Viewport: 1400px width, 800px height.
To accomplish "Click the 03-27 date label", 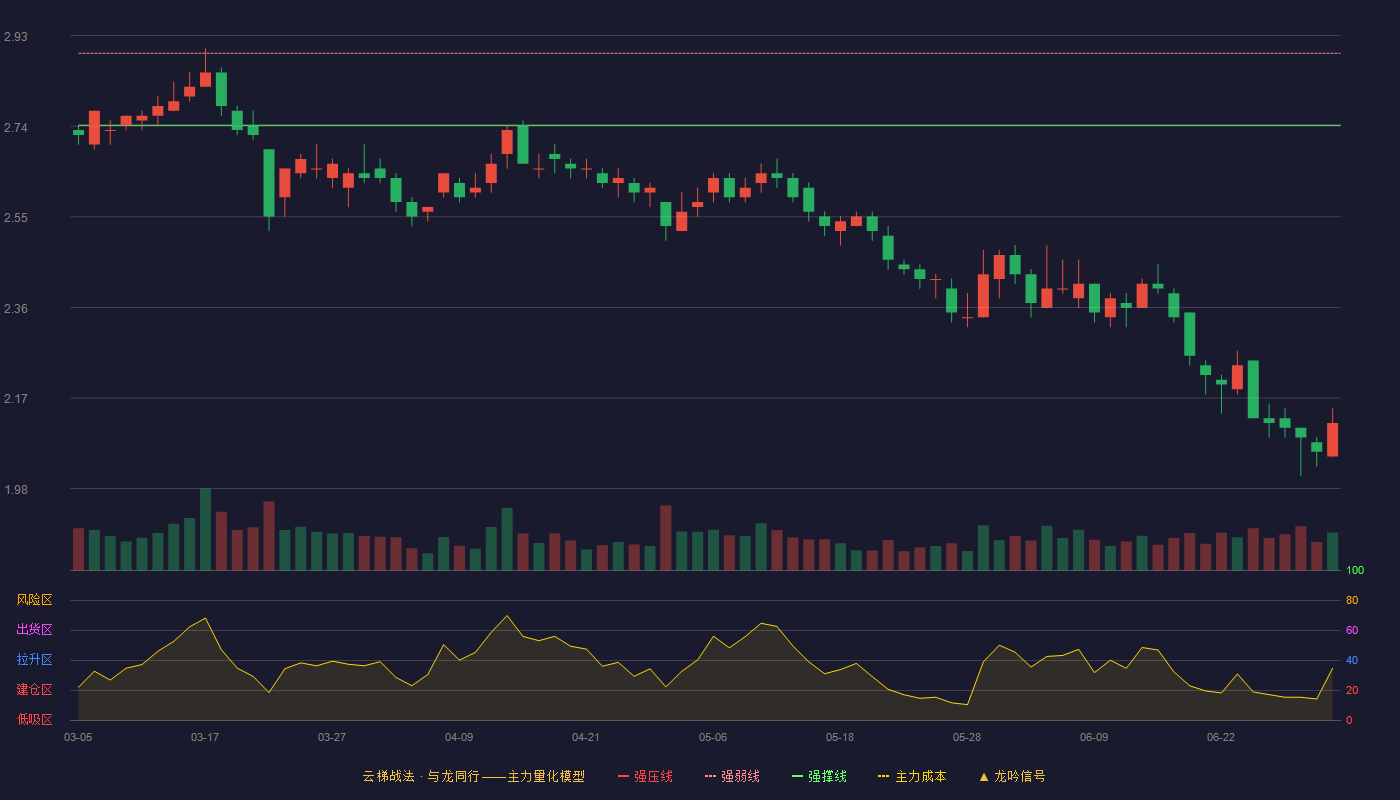I will (x=332, y=737).
